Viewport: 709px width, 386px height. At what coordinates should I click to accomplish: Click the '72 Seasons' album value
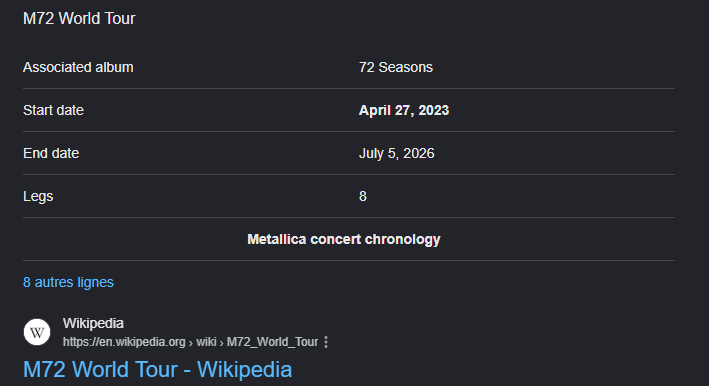pos(396,67)
